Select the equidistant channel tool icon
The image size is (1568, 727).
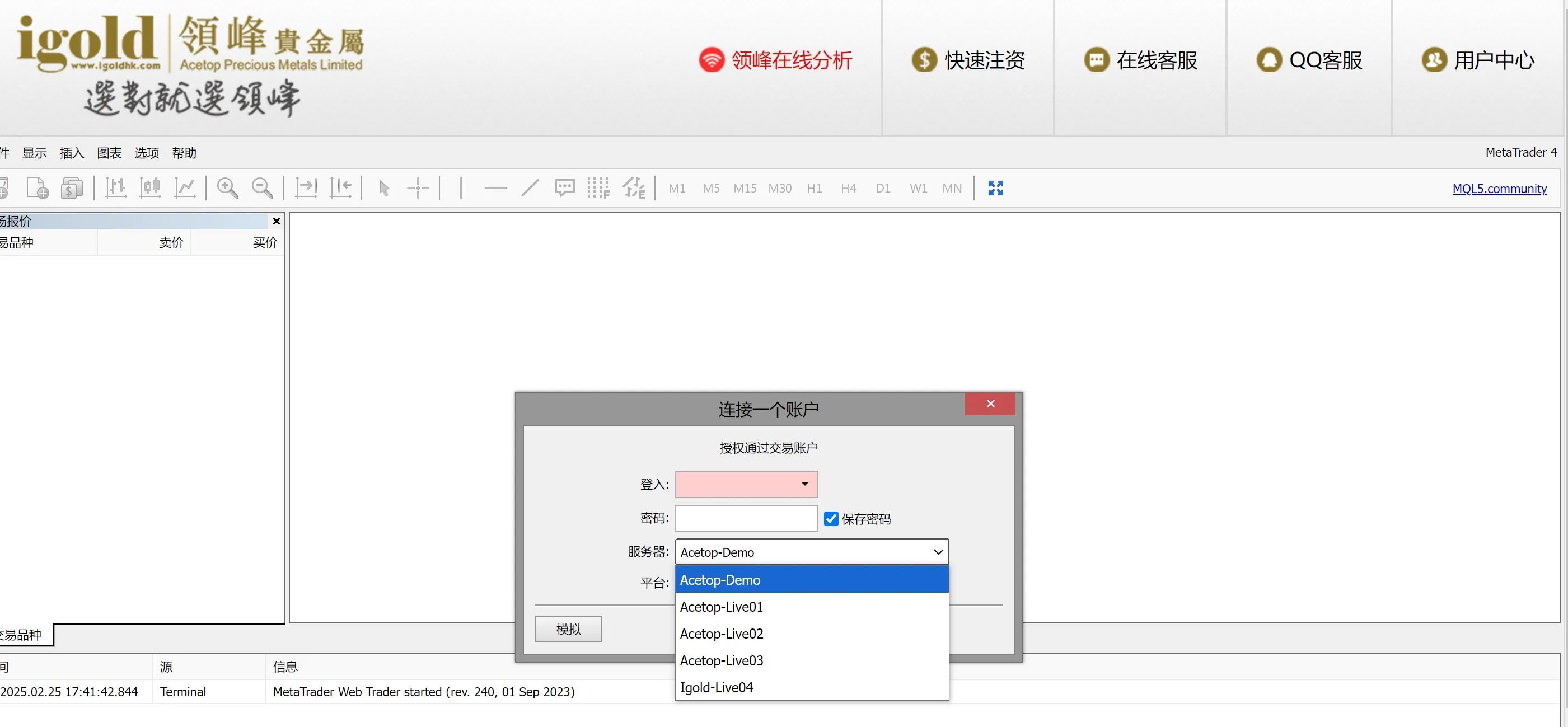point(634,188)
